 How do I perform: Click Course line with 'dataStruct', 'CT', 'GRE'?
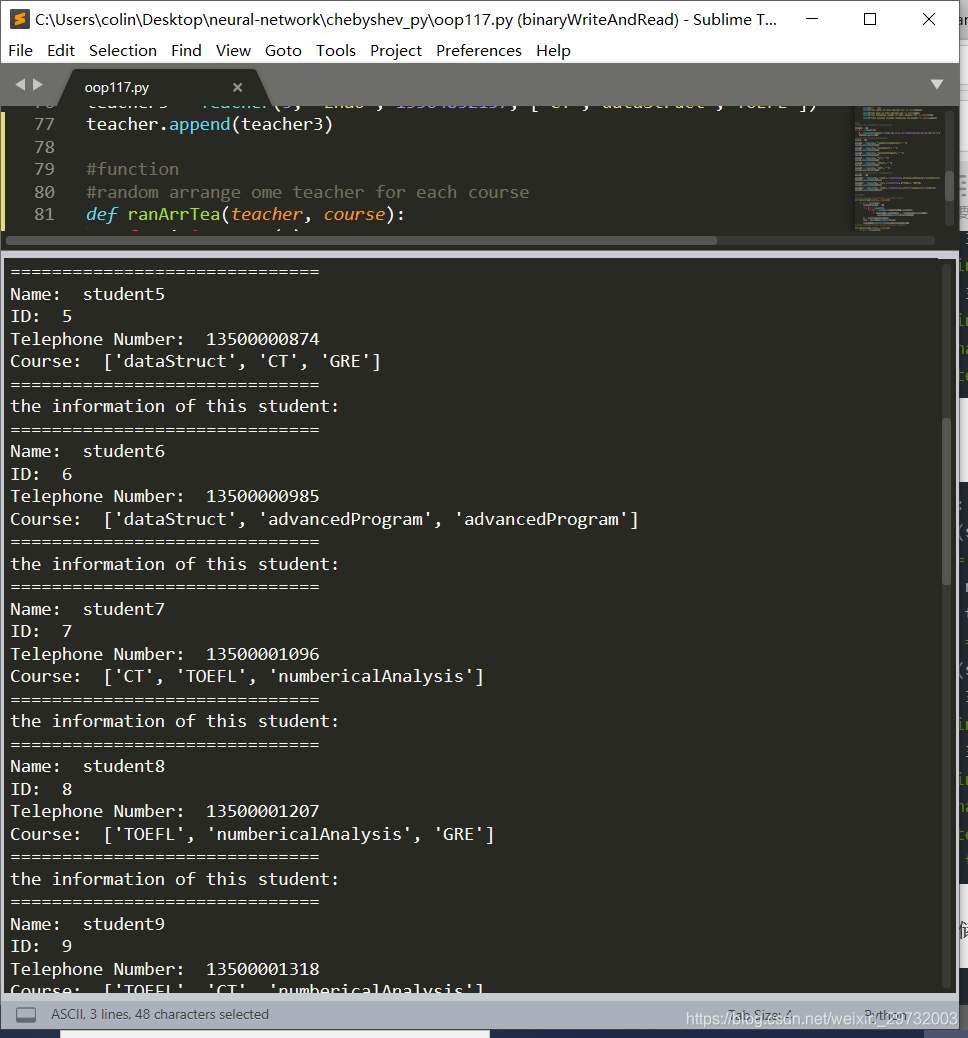pyautogui.click(x=195, y=361)
